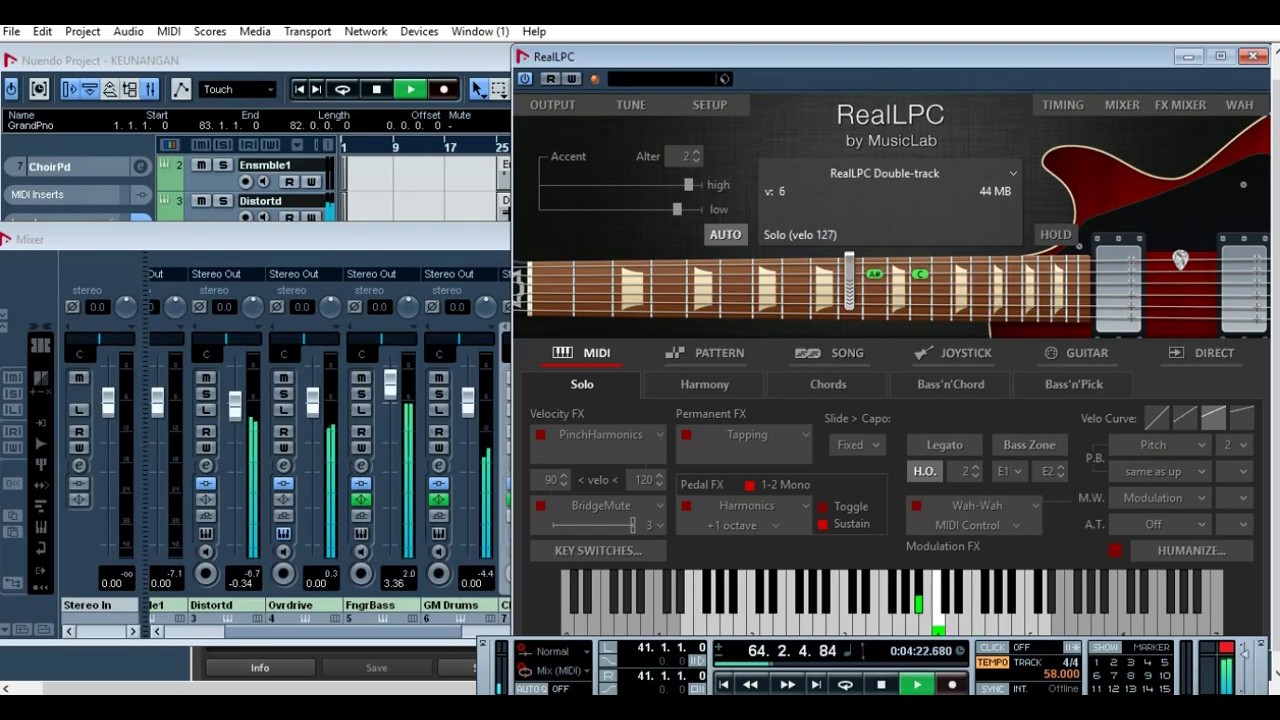
Task: Toggle the Legato button
Action: [x=944, y=445]
